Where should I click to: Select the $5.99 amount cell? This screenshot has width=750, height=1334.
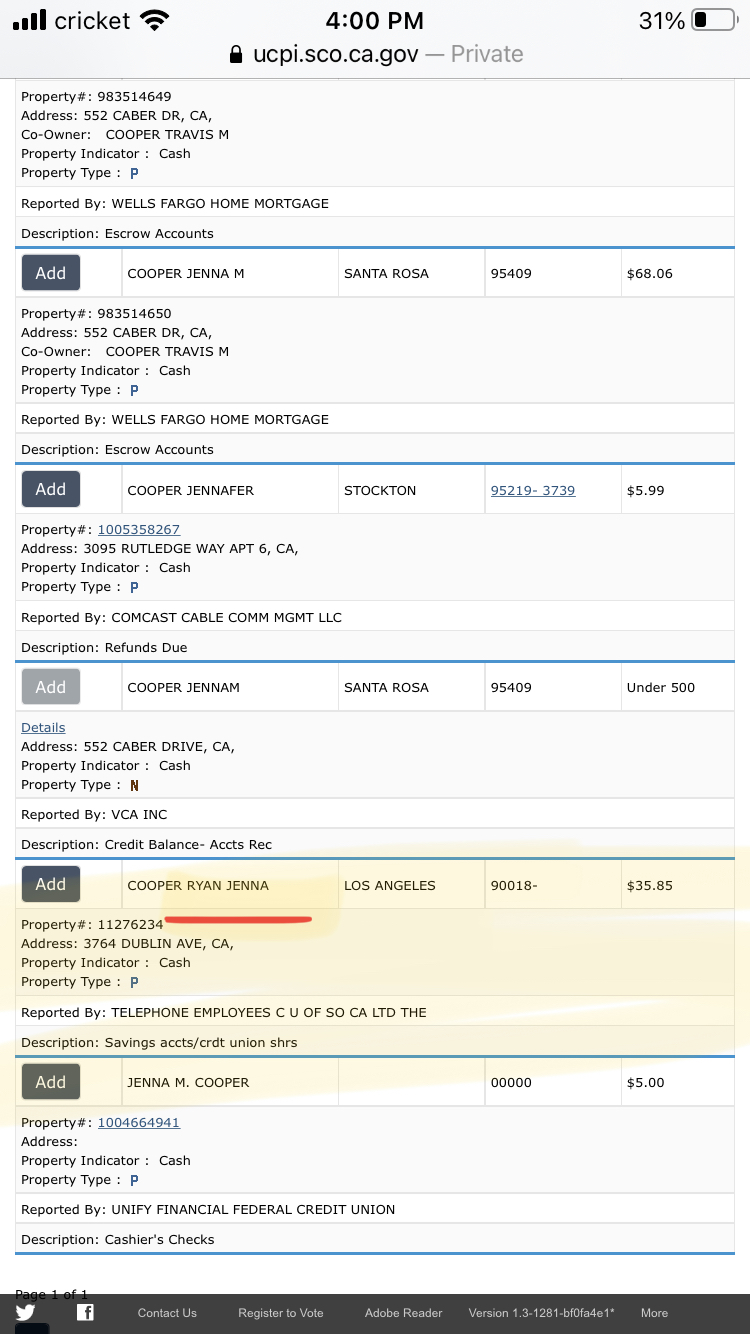point(677,490)
